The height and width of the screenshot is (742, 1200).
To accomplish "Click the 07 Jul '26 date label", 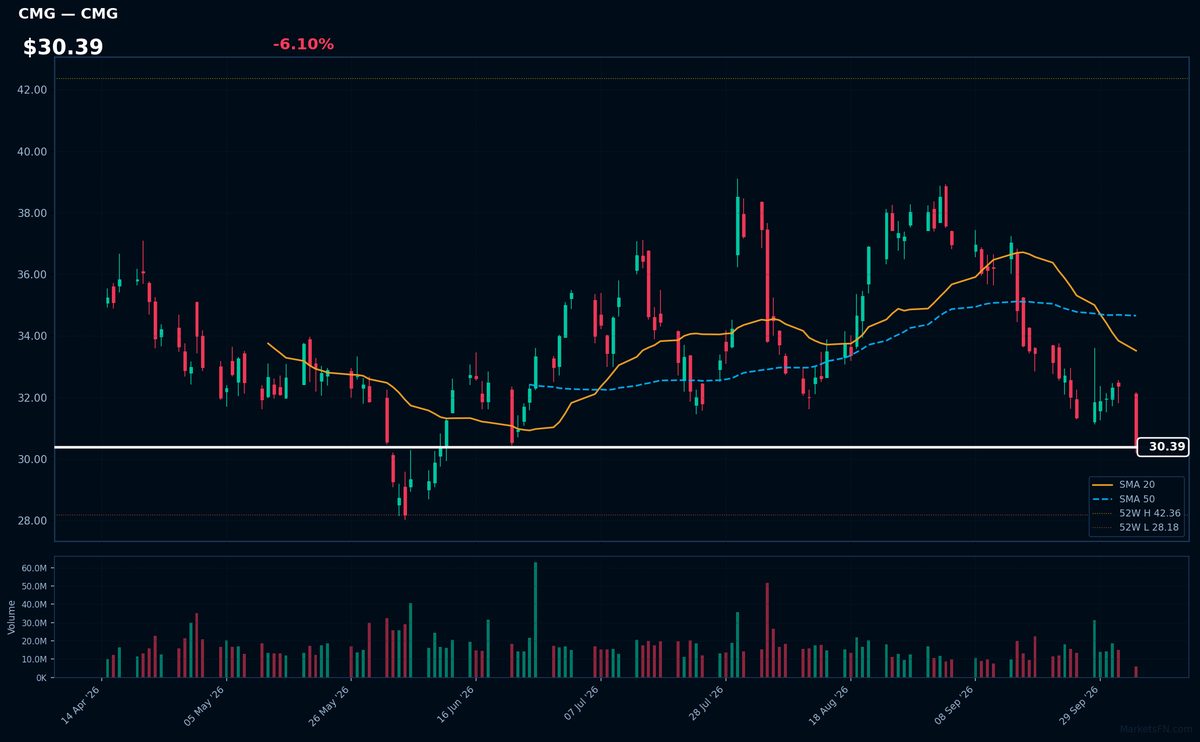I will 580,704.
